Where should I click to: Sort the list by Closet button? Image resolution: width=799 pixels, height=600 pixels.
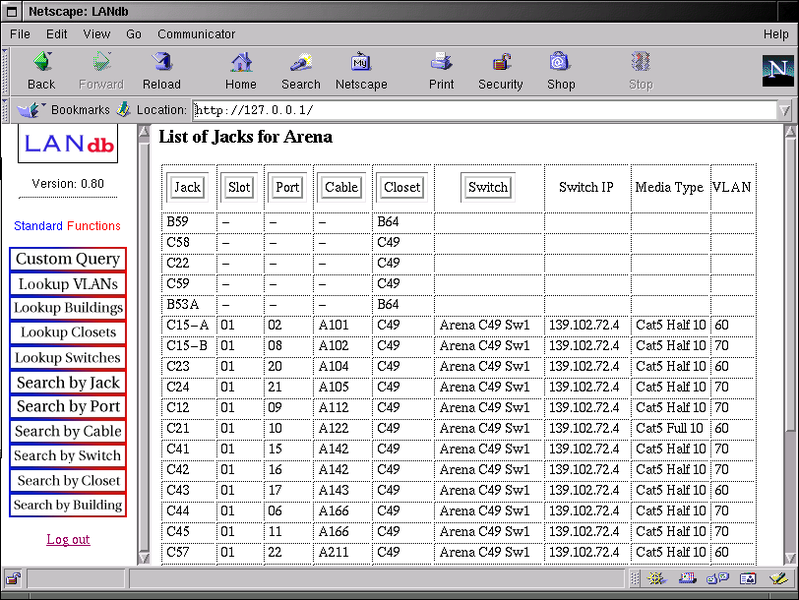pos(402,188)
